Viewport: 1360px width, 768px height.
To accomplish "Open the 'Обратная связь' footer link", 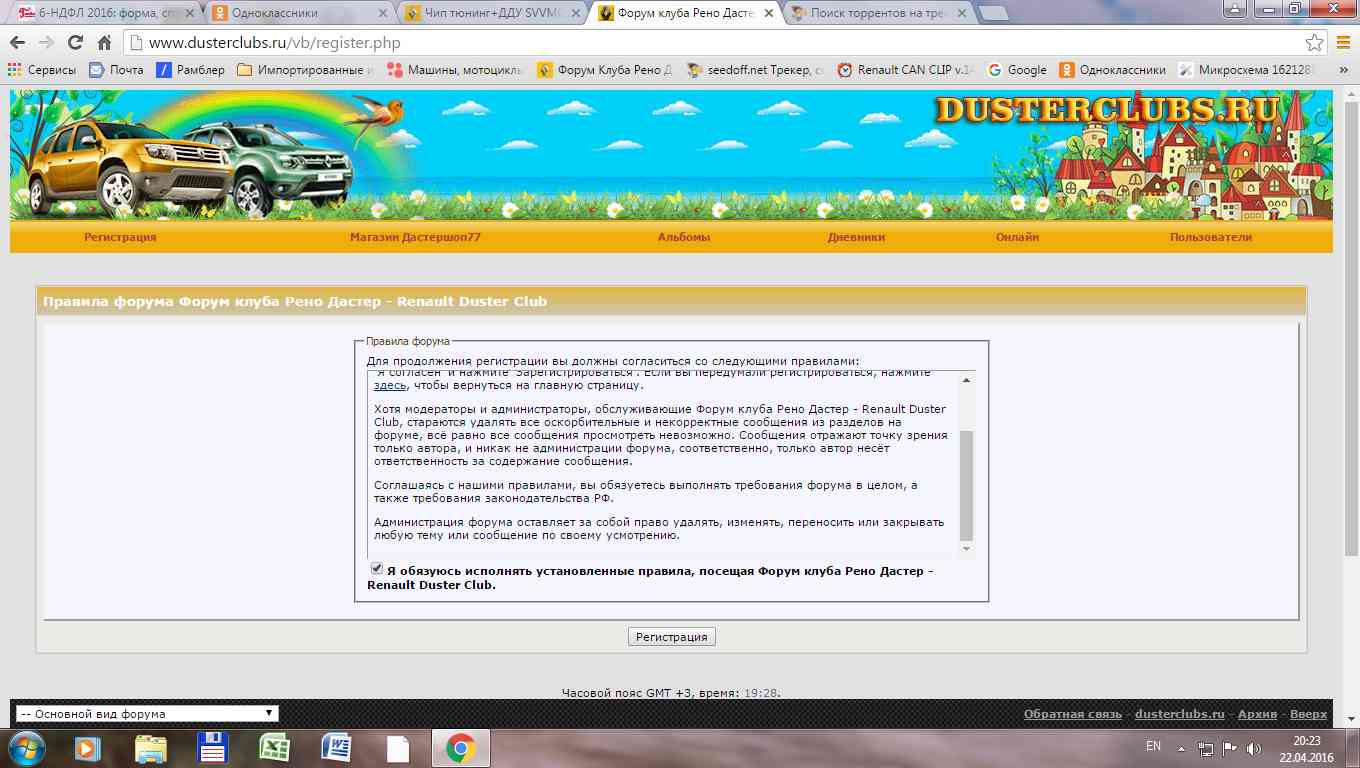I will click(x=1074, y=714).
